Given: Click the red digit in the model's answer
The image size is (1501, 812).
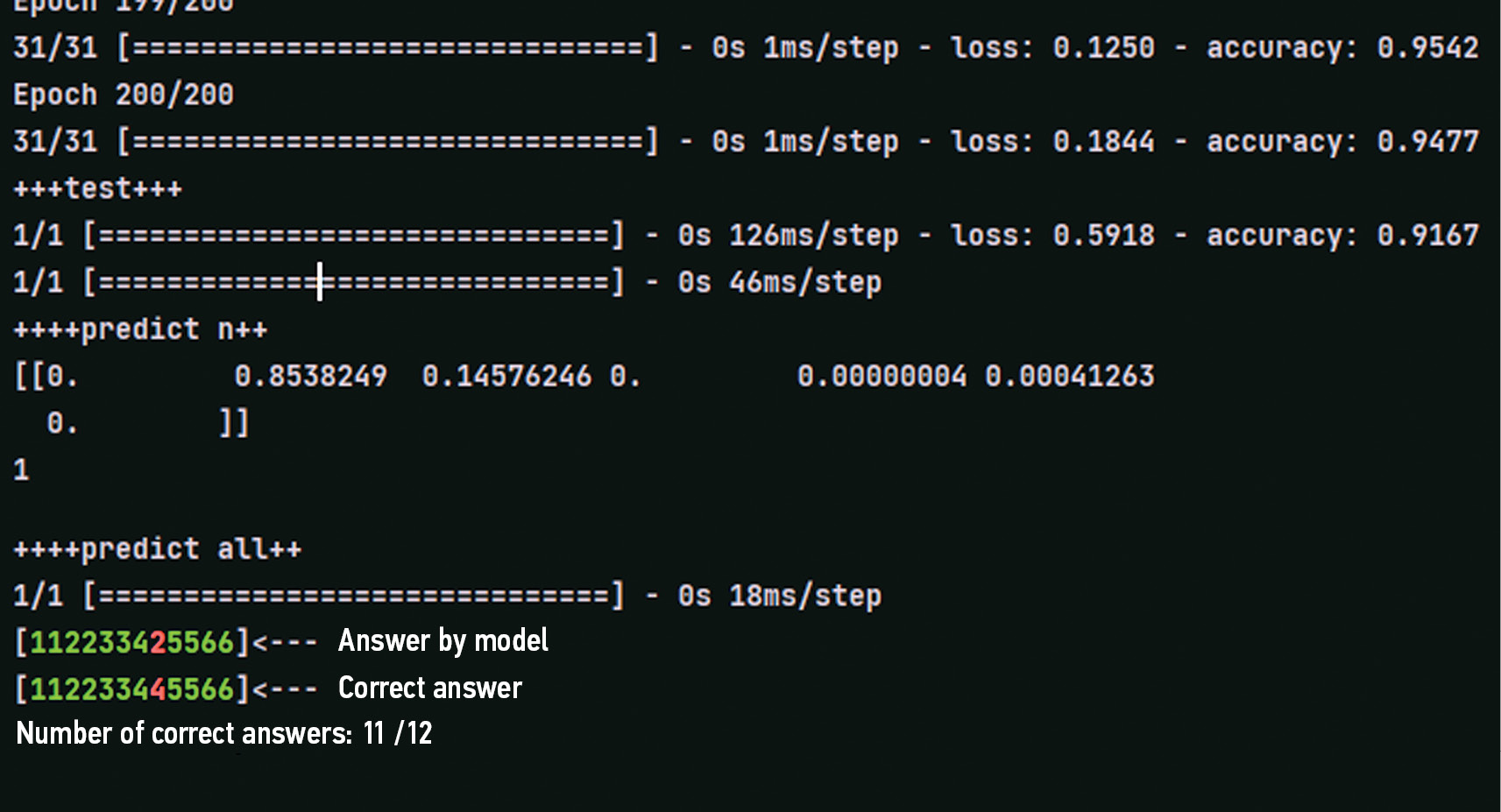Looking at the screenshot, I should pos(158,642).
